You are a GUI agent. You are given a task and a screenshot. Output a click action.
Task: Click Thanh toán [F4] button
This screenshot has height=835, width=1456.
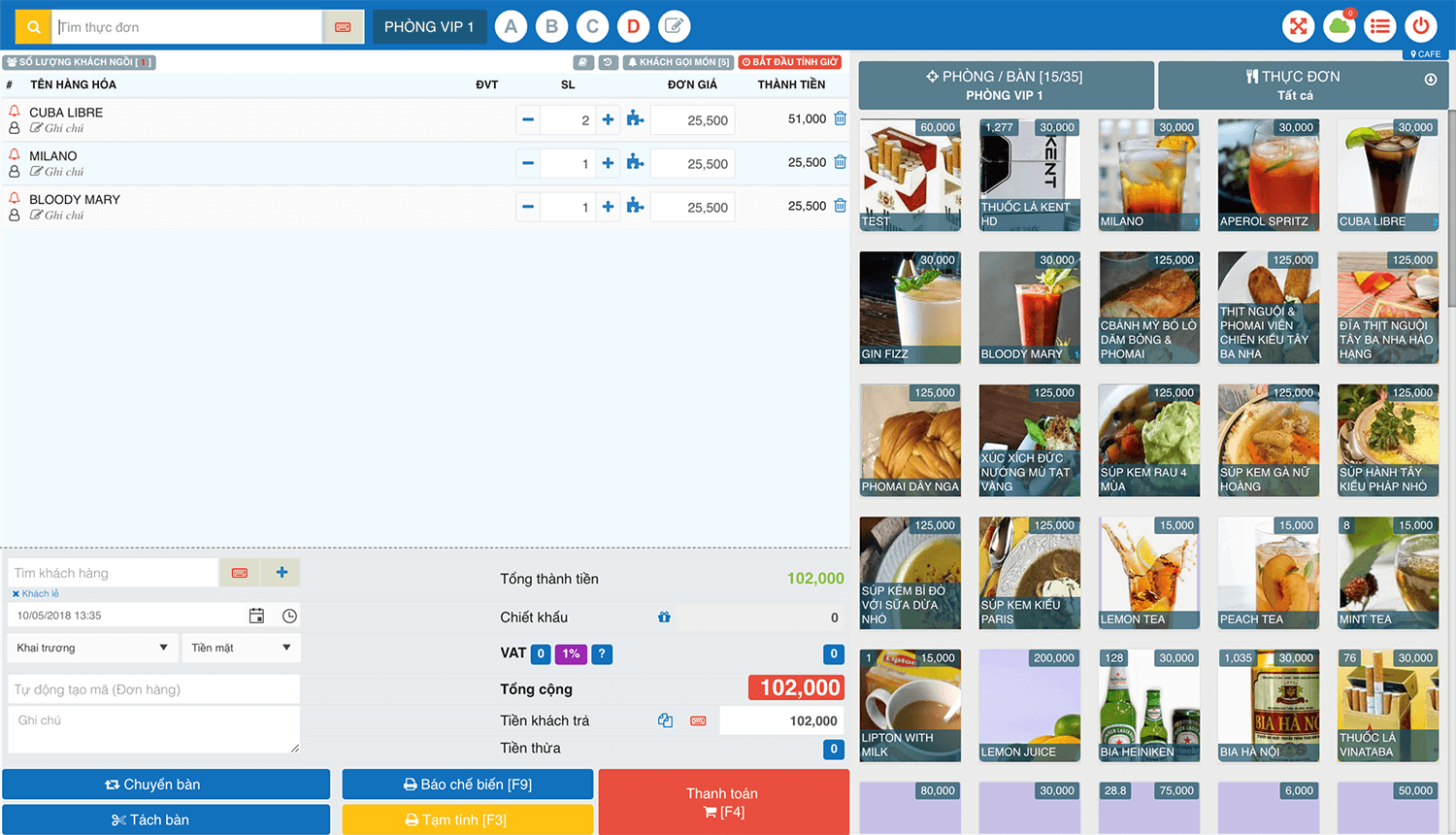pos(723,802)
